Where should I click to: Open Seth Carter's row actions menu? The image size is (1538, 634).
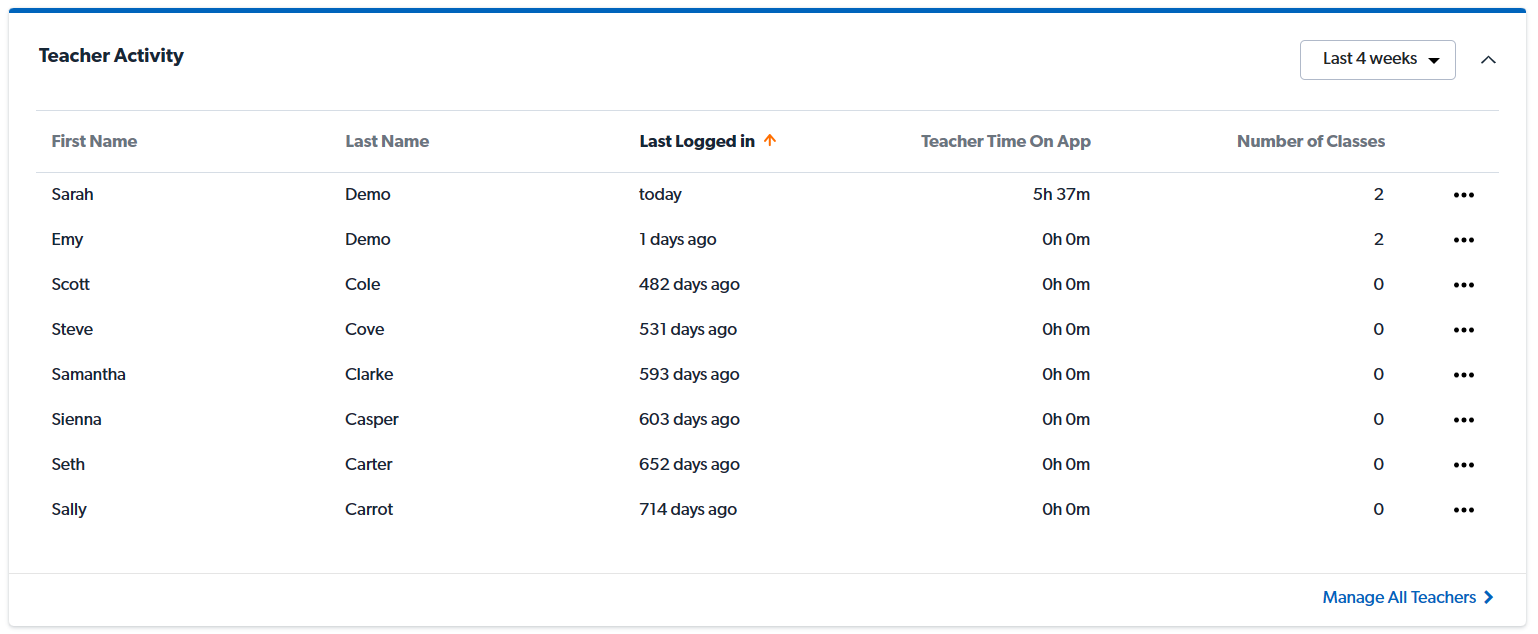click(1464, 464)
